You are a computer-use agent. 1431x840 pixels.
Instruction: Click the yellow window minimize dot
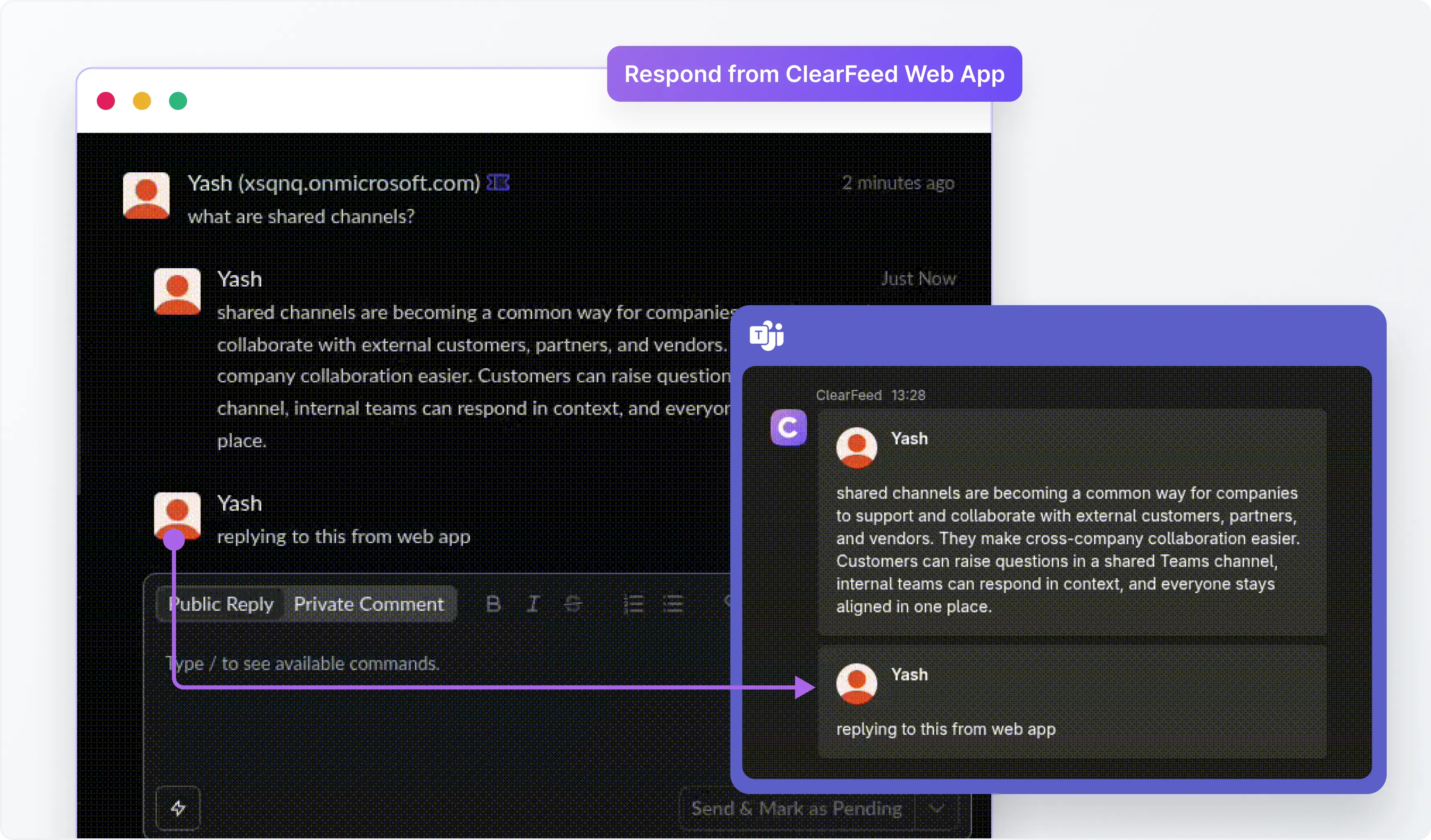(142, 101)
